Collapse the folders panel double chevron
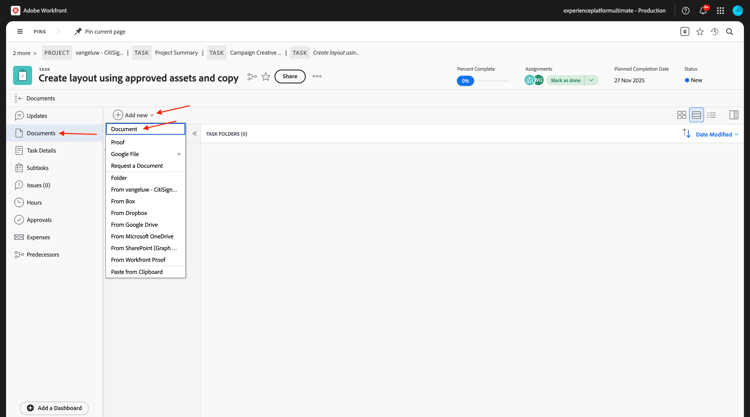The image size is (750, 417). [x=194, y=134]
